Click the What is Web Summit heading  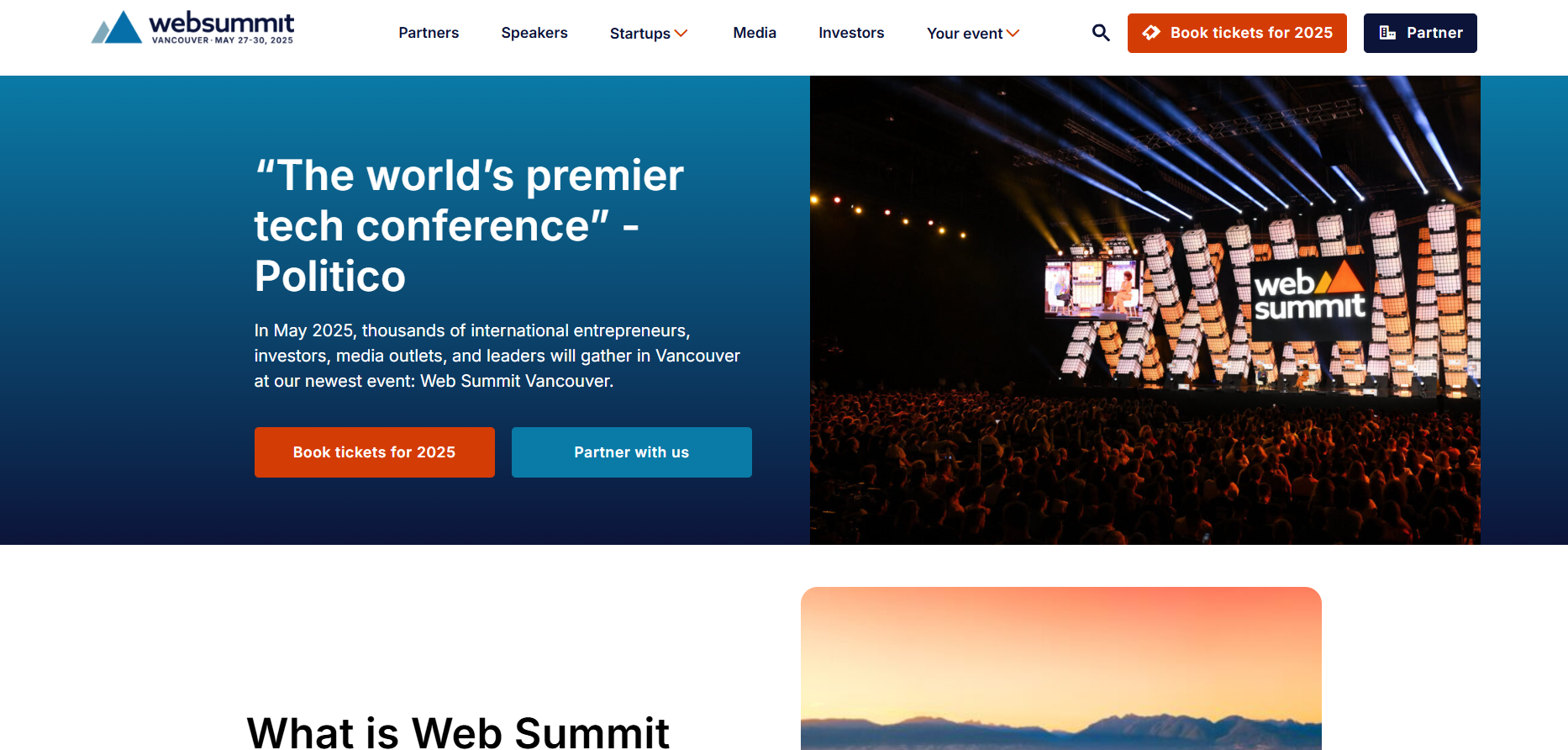(458, 732)
